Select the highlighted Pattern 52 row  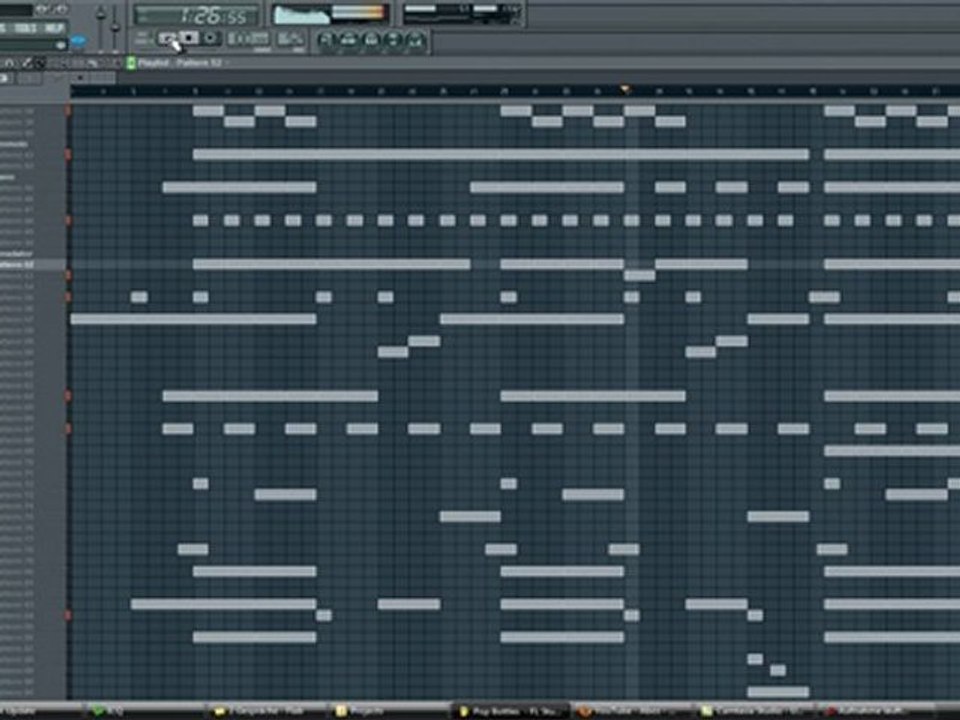(33, 264)
